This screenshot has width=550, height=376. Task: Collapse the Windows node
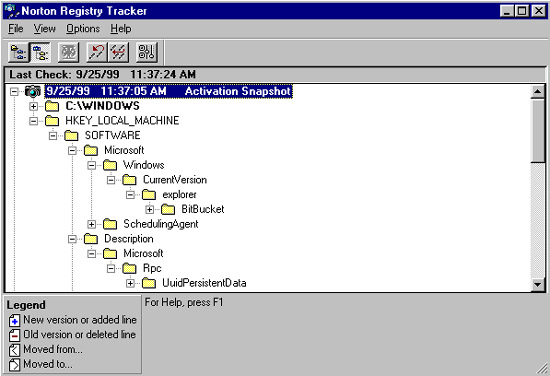(91, 165)
